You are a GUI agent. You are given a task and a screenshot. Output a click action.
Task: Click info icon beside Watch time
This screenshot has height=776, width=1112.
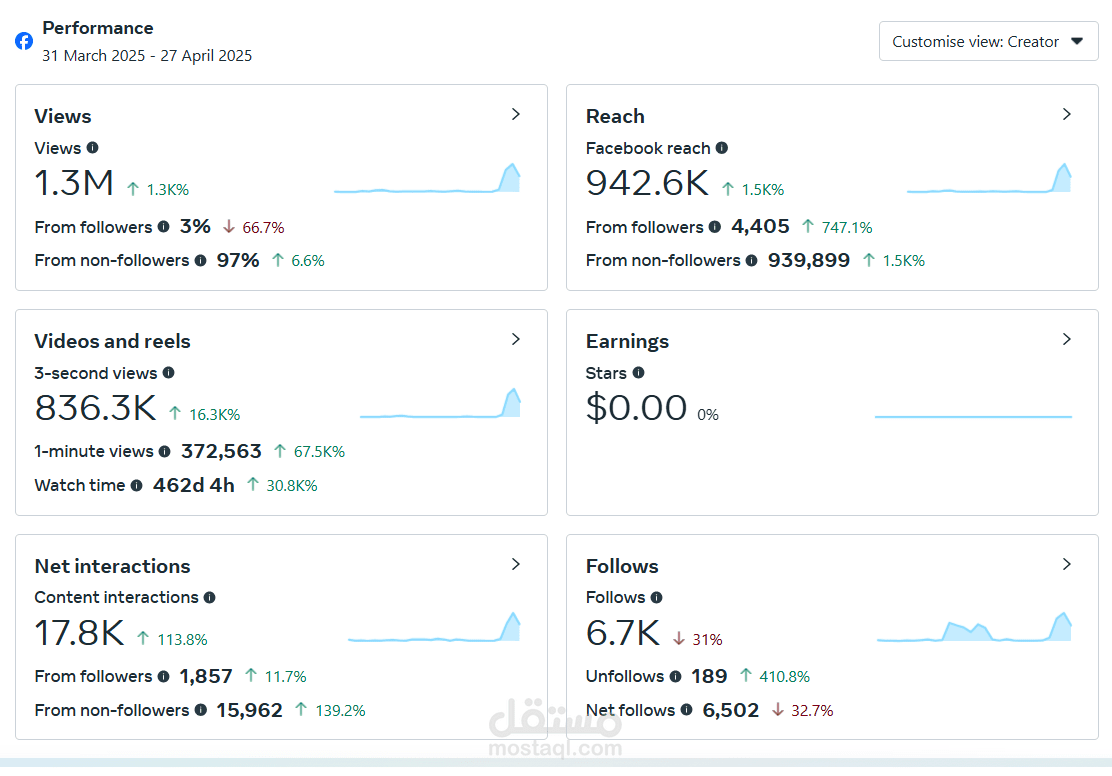click(x=136, y=485)
